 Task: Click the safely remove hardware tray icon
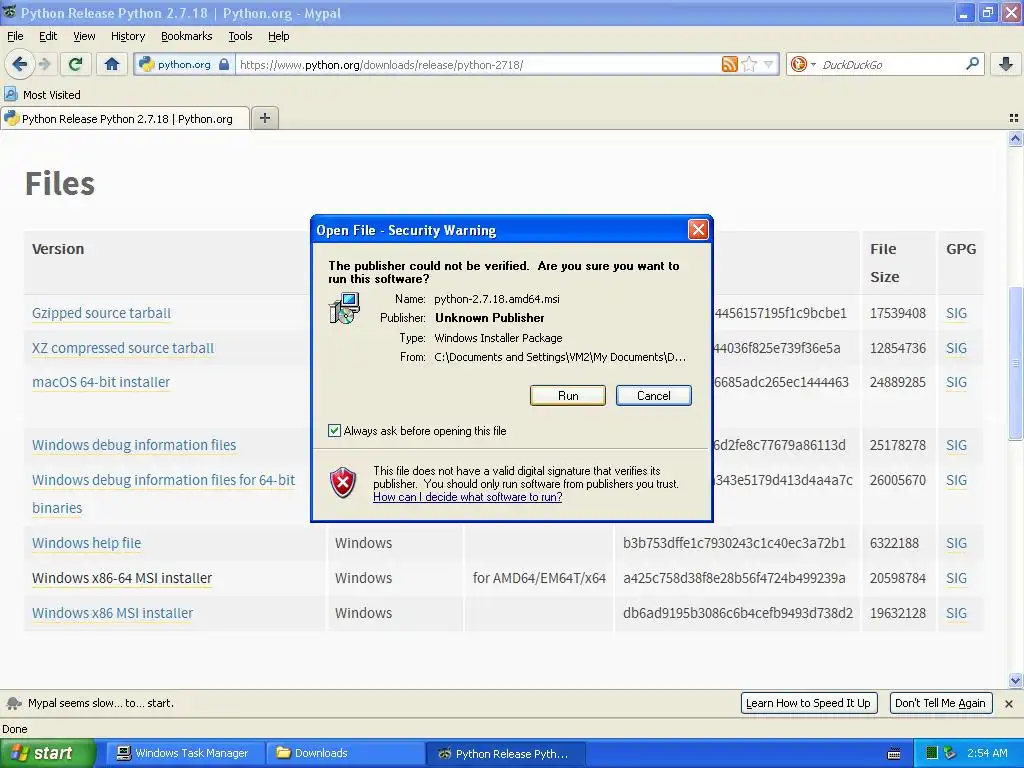(x=950, y=753)
